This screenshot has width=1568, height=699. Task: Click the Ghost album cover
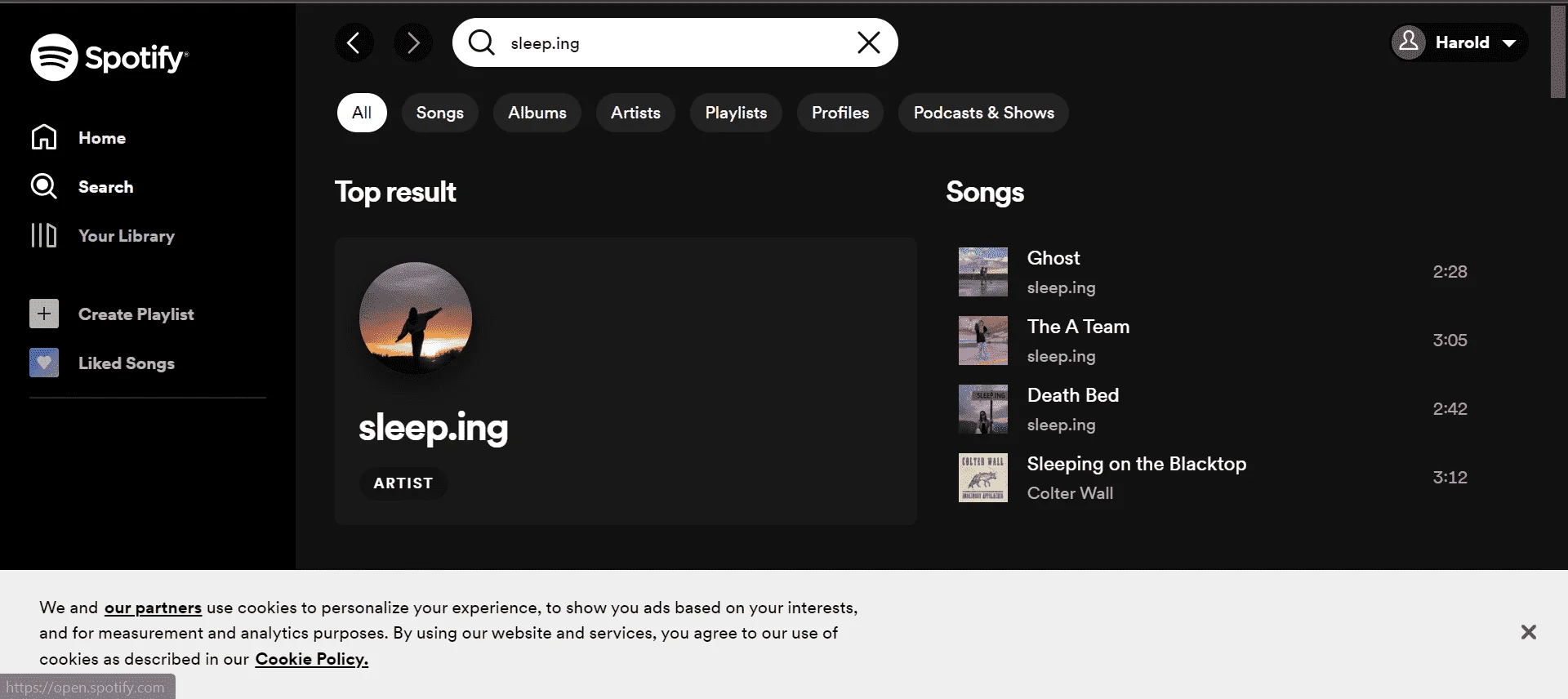983,272
